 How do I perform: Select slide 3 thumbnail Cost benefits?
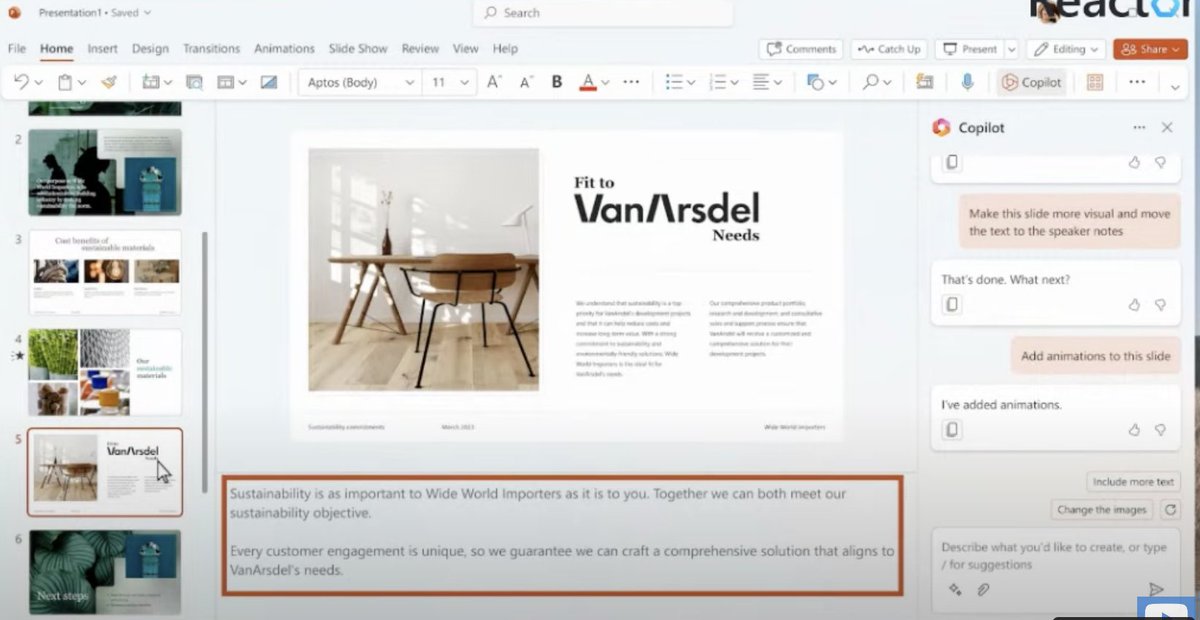point(105,271)
